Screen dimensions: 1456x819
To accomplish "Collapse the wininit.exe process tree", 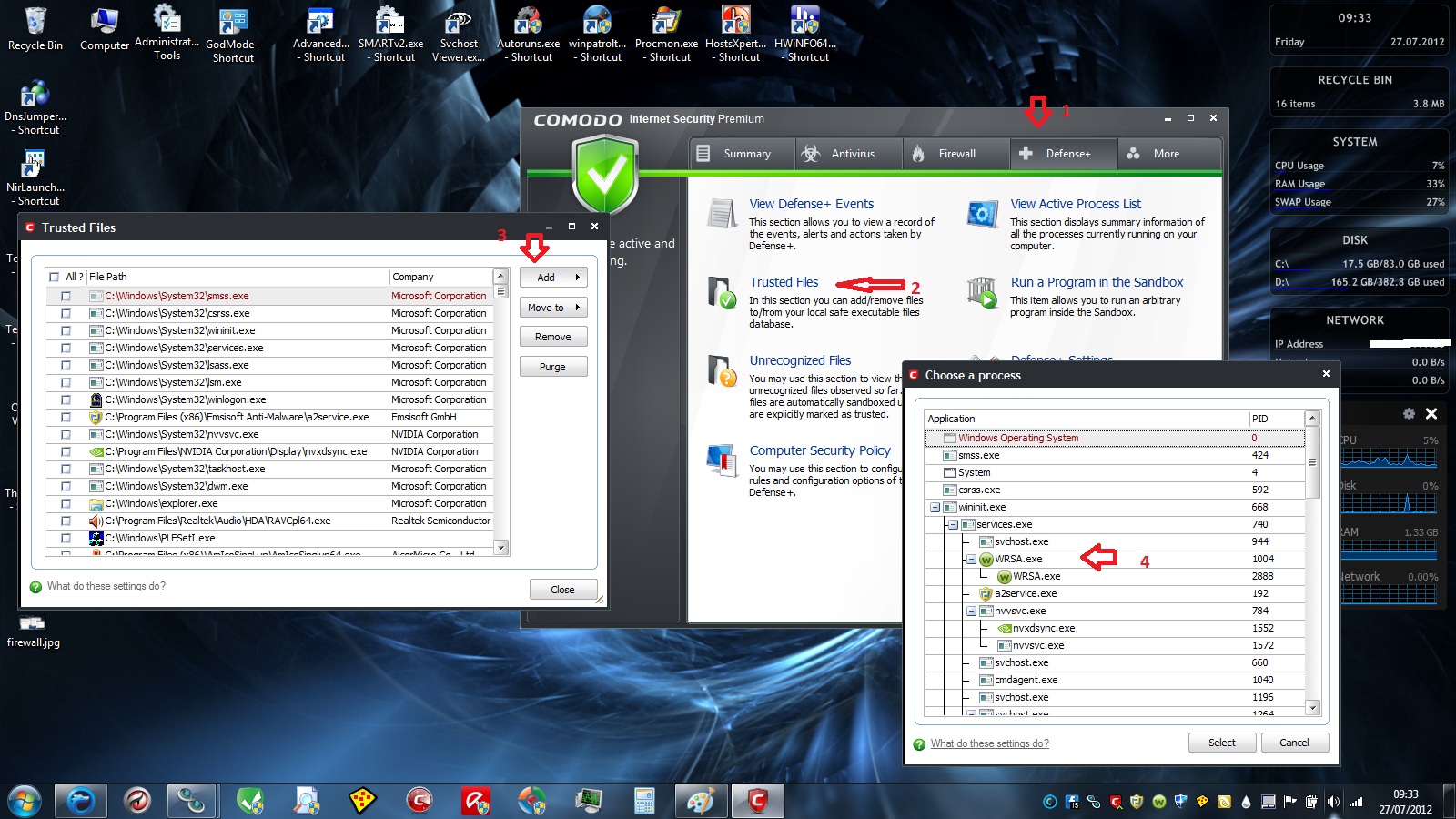I will [x=935, y=507].
